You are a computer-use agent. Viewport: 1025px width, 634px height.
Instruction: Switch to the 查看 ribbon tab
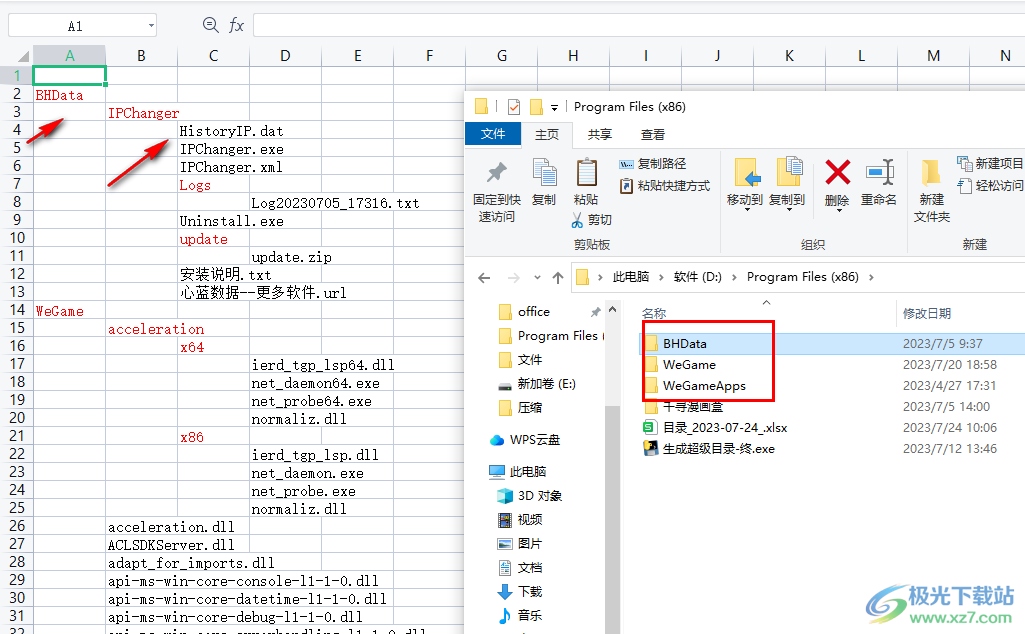tap(652, 134)
